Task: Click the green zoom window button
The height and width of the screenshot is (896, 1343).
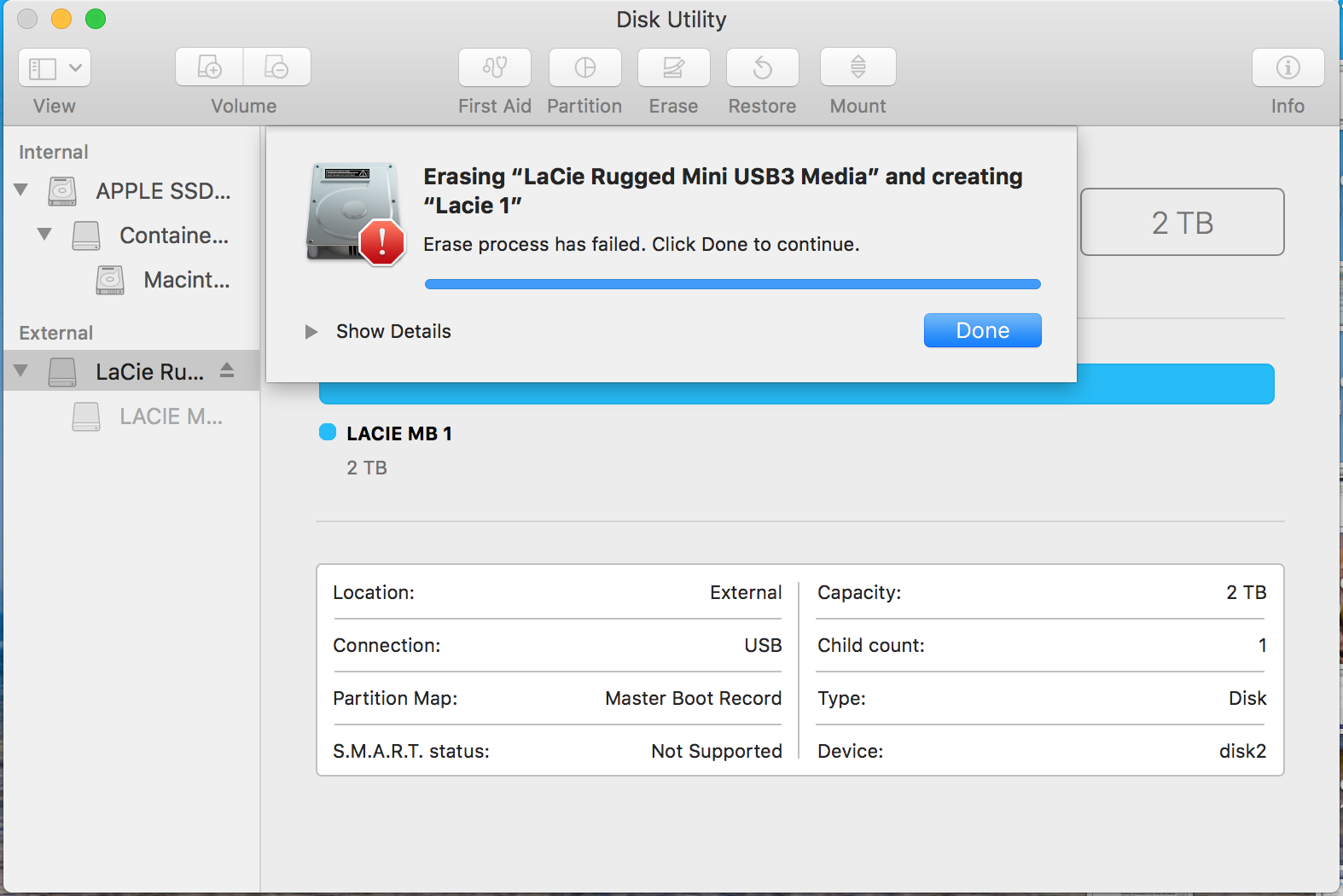Action: coord(96,19)
